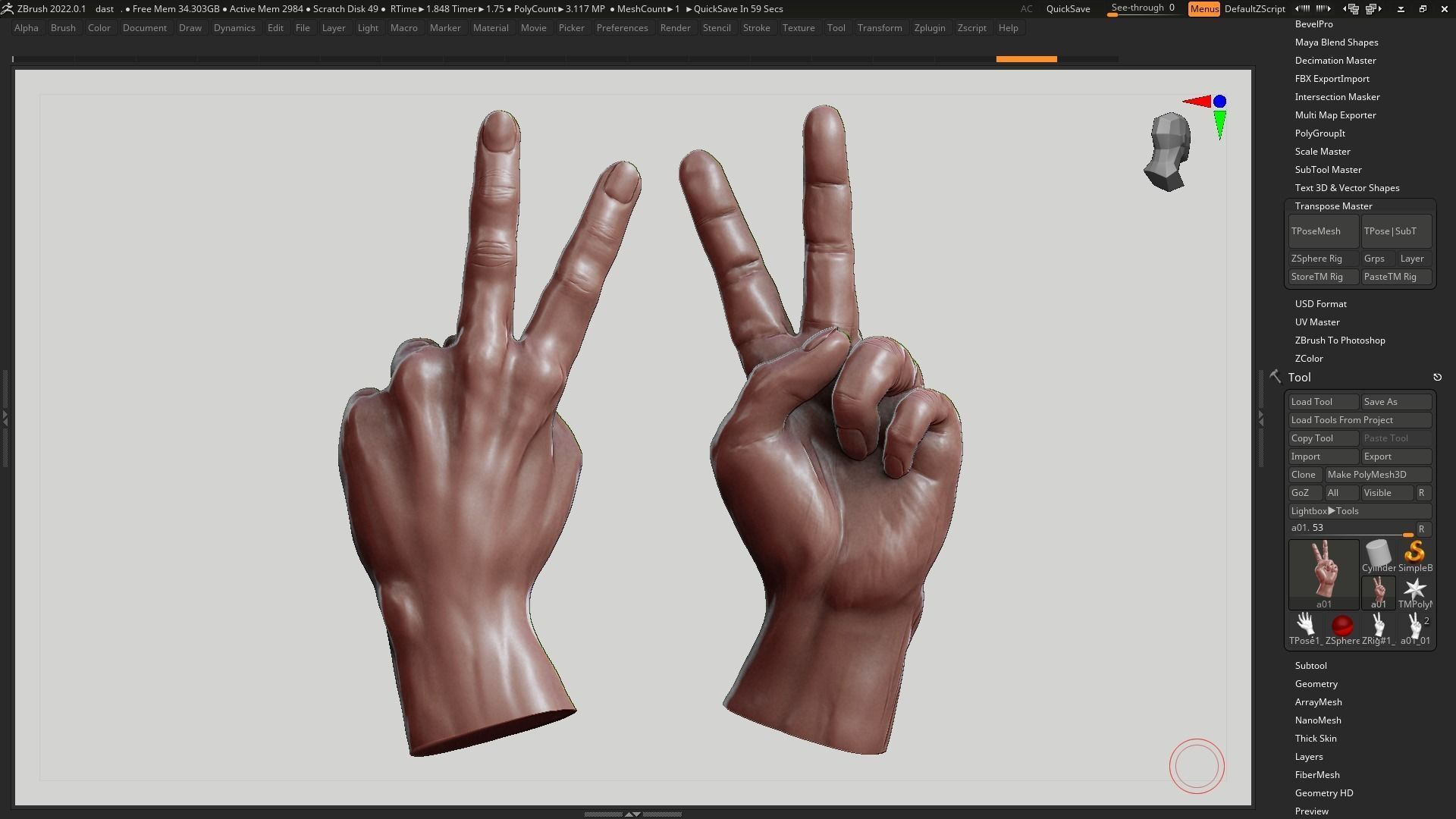Open the Material menu
This screenshot has width=1456, height=819.
[491, 28]
